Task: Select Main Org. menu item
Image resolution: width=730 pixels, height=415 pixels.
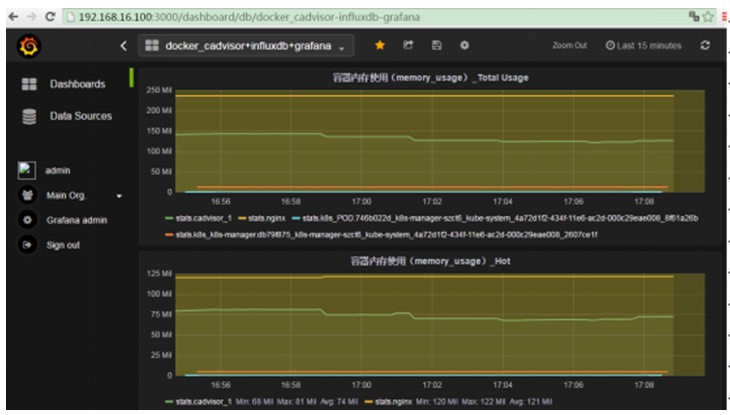Action: [66, 195]
